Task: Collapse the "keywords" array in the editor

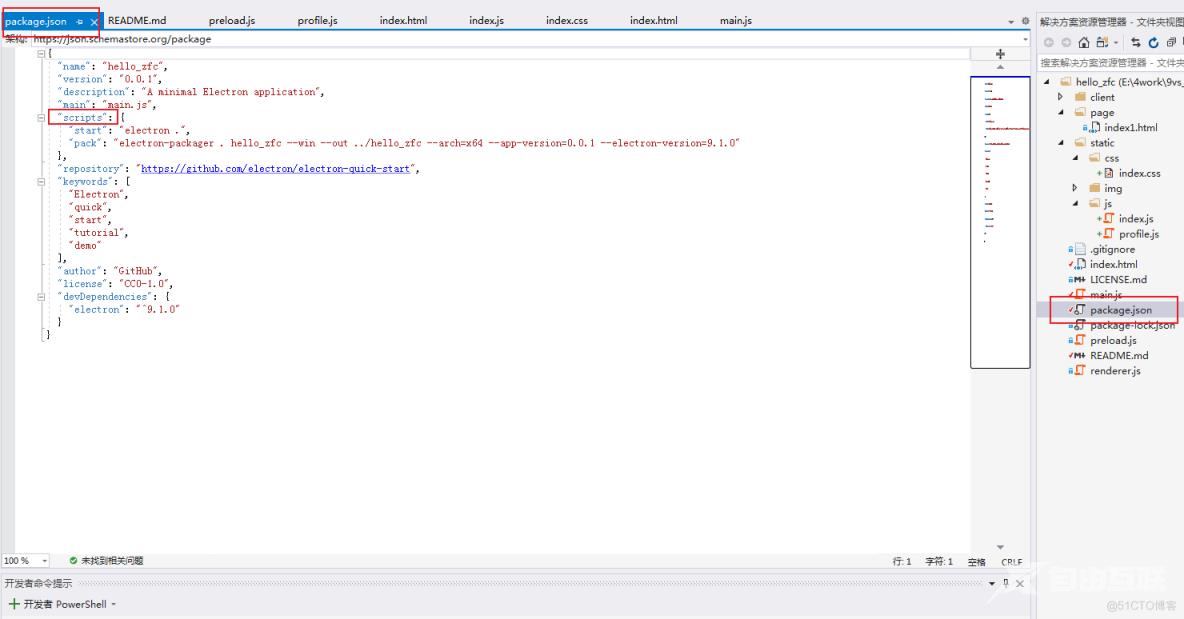Action: [41, 182]
